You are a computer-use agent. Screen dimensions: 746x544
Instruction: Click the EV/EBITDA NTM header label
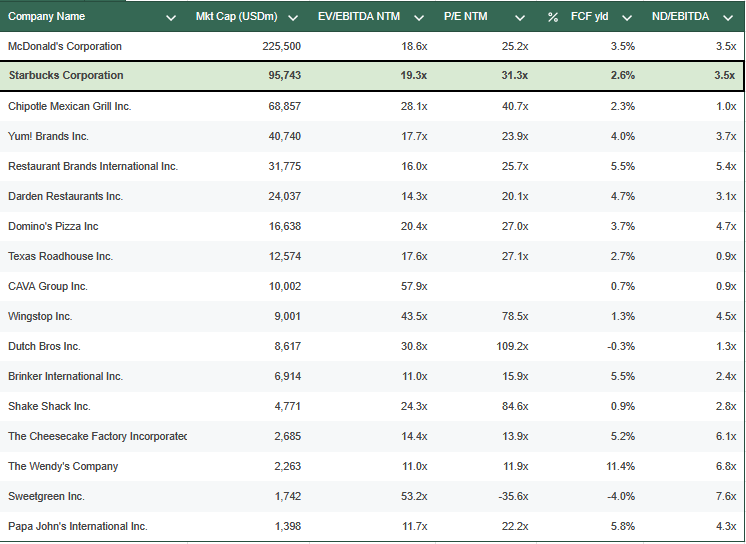[x=359, y=16]
